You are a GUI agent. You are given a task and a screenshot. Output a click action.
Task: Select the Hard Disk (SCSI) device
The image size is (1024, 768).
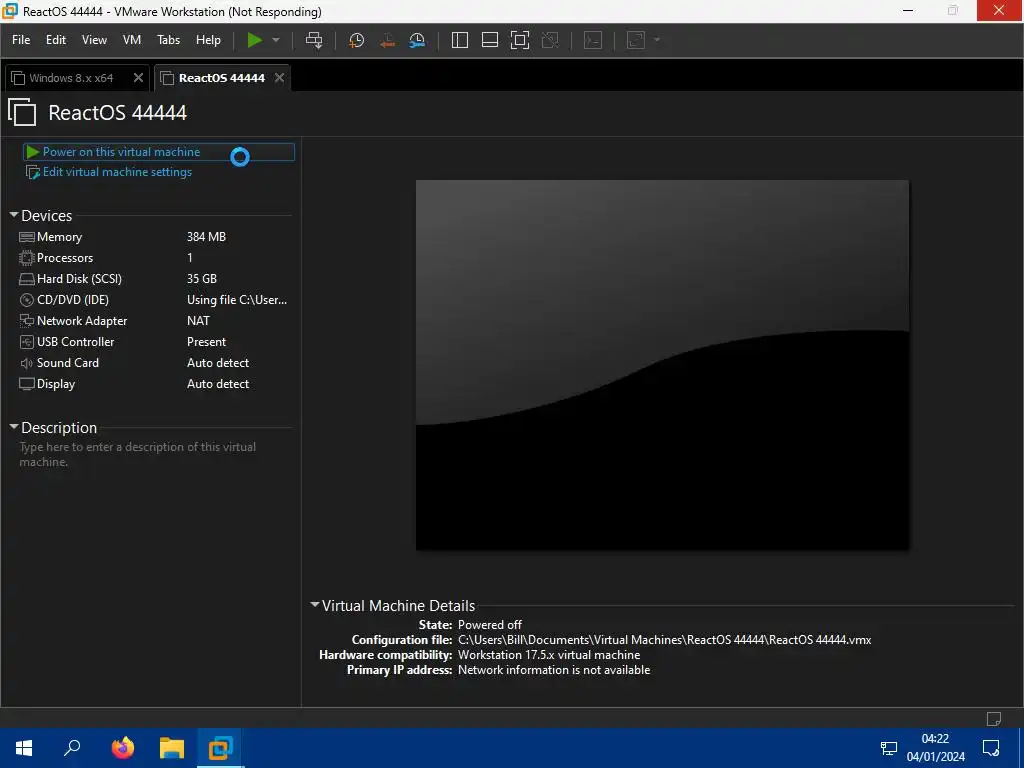(153, 279)
